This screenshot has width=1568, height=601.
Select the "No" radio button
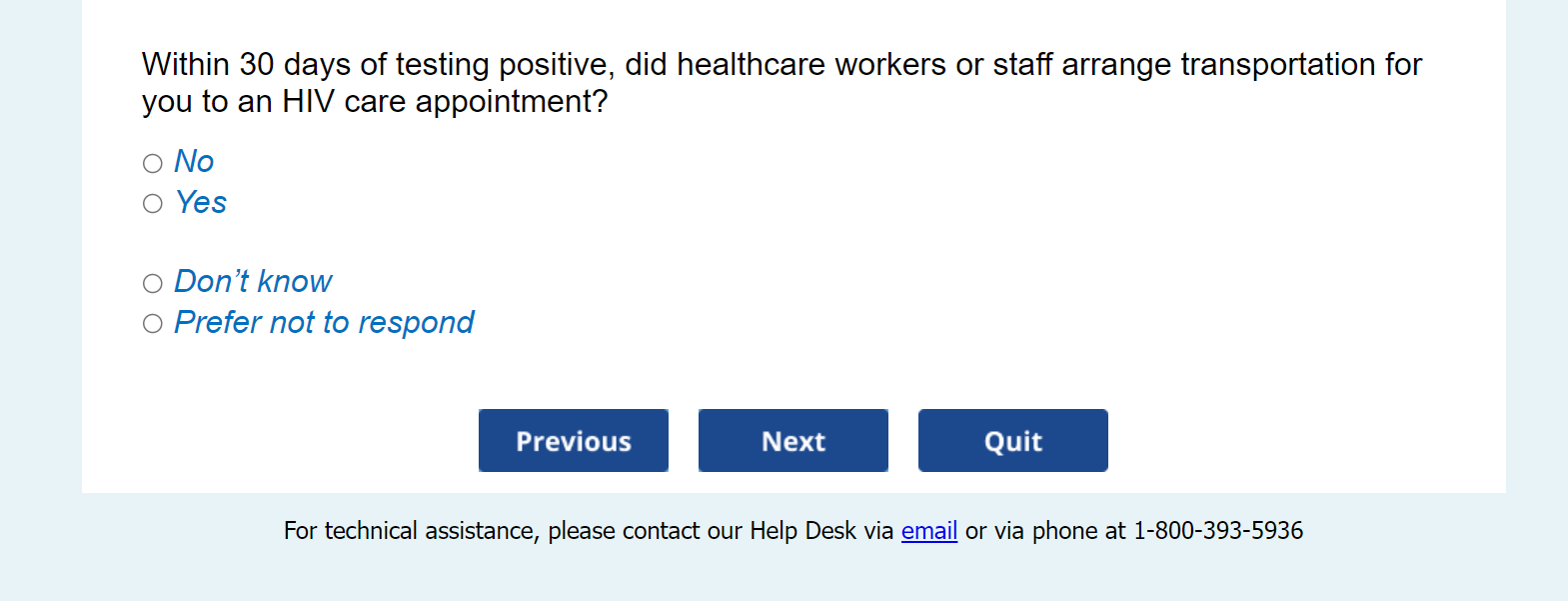[x=153, y=163]
